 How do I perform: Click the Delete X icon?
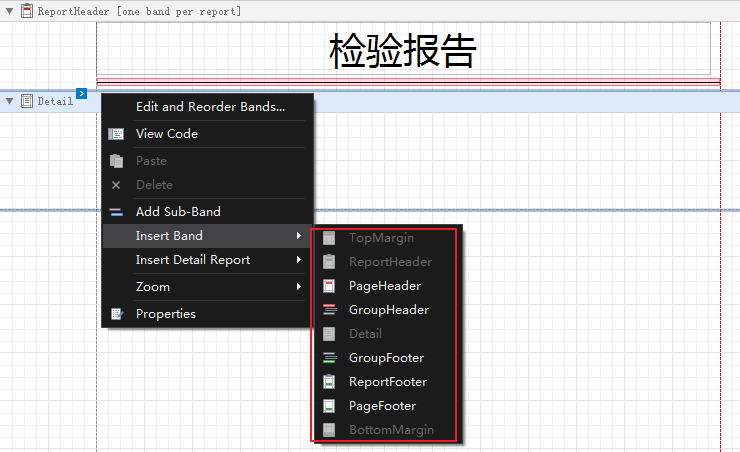[x=116, y=185]
